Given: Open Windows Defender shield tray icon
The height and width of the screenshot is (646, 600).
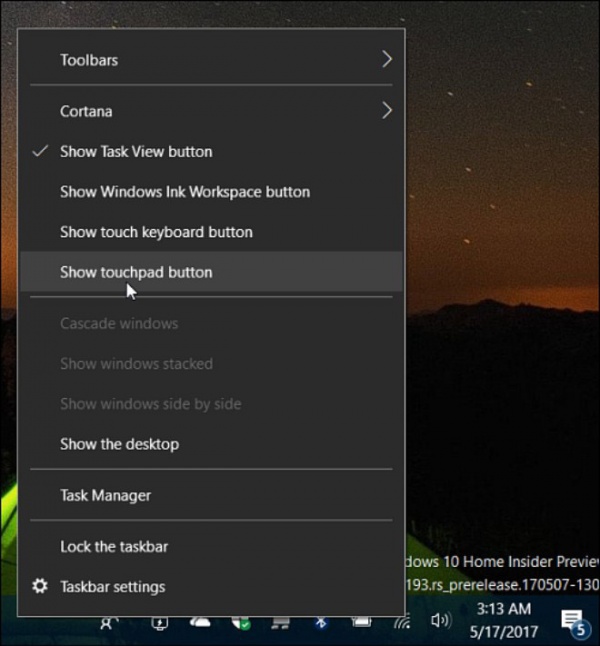Looking at the screenshot, I should coord(241,624).
